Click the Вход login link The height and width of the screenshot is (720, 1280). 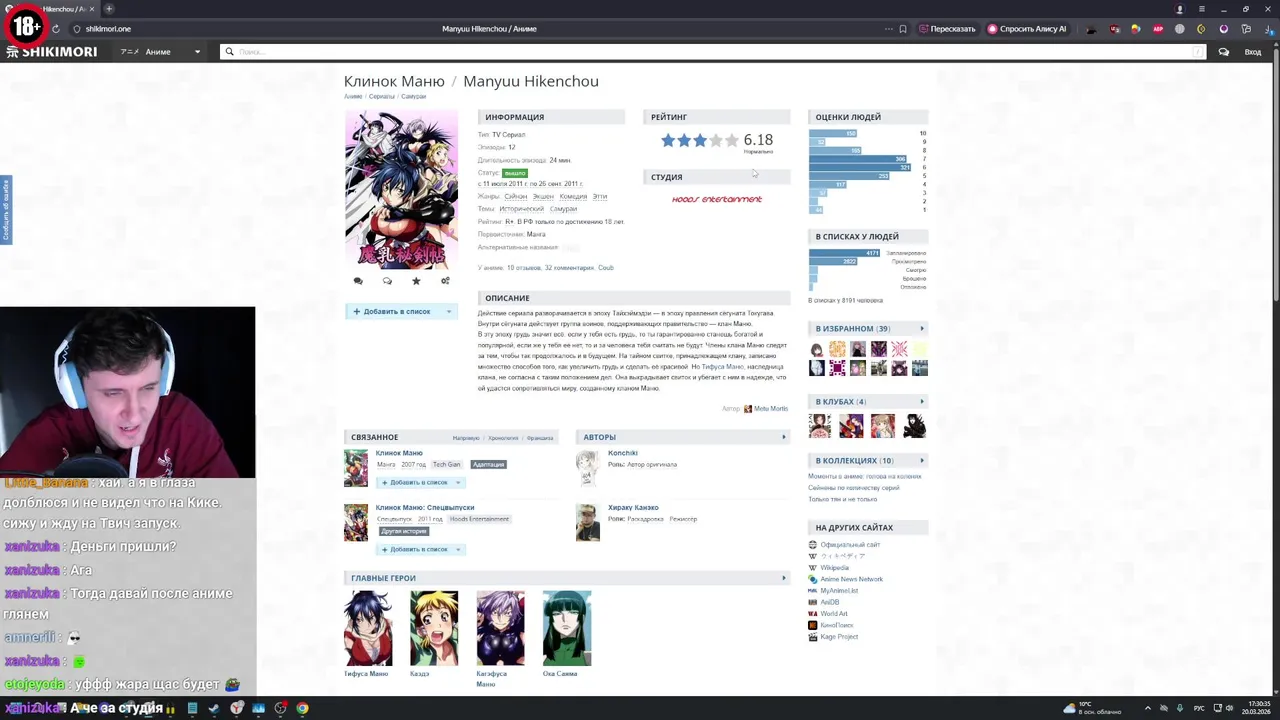click(1253, 52)
